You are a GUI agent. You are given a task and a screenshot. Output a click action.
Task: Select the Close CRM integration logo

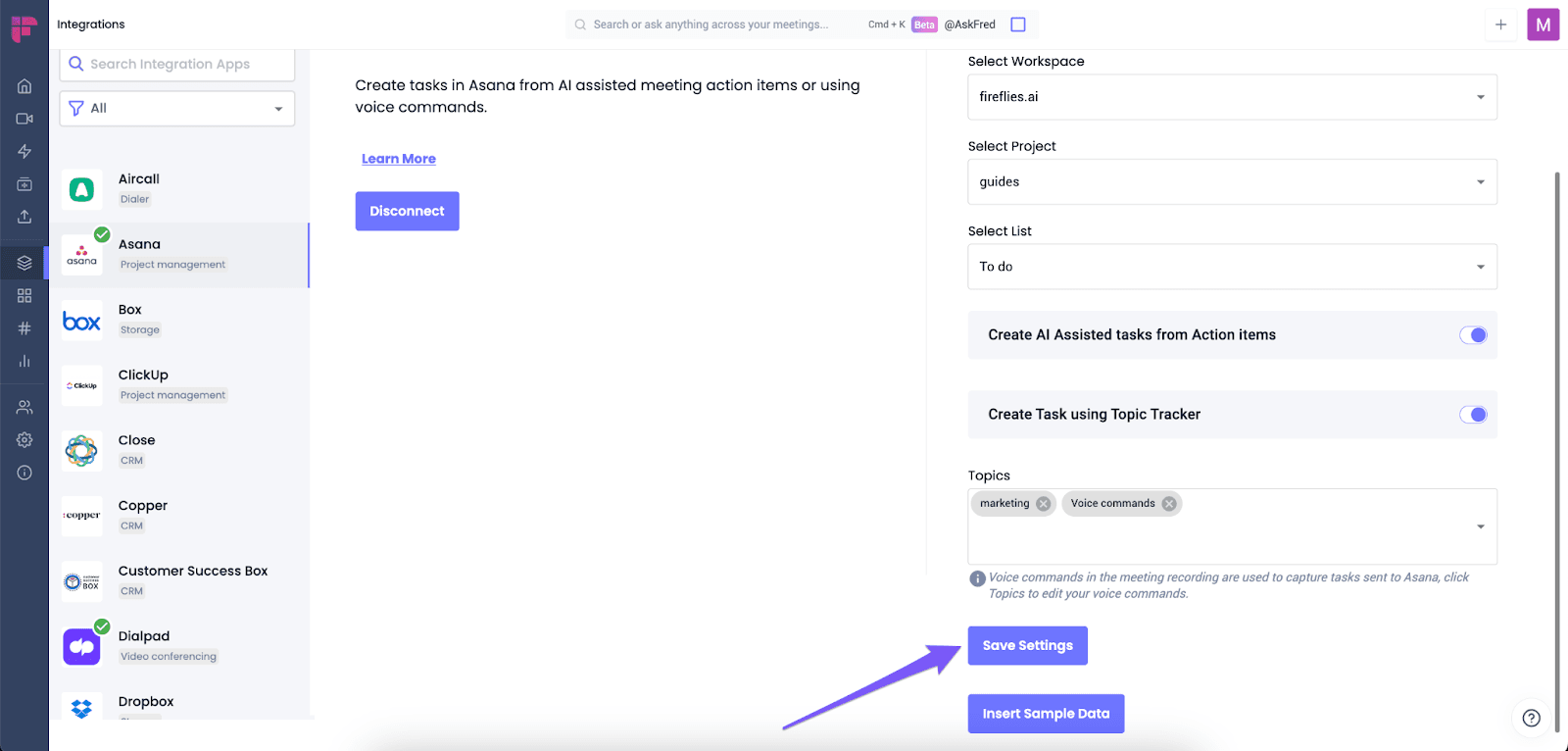click(82, 451)
